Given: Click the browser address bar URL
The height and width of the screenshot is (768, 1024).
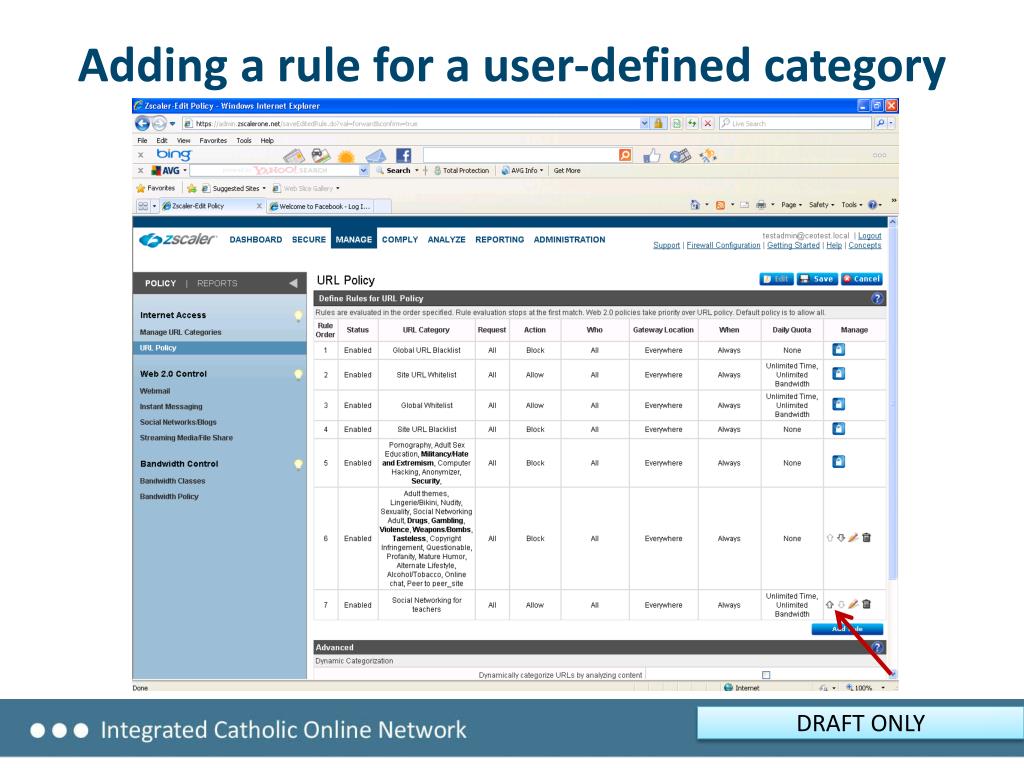Looking at the screenshot, I should tap(411, 123).
